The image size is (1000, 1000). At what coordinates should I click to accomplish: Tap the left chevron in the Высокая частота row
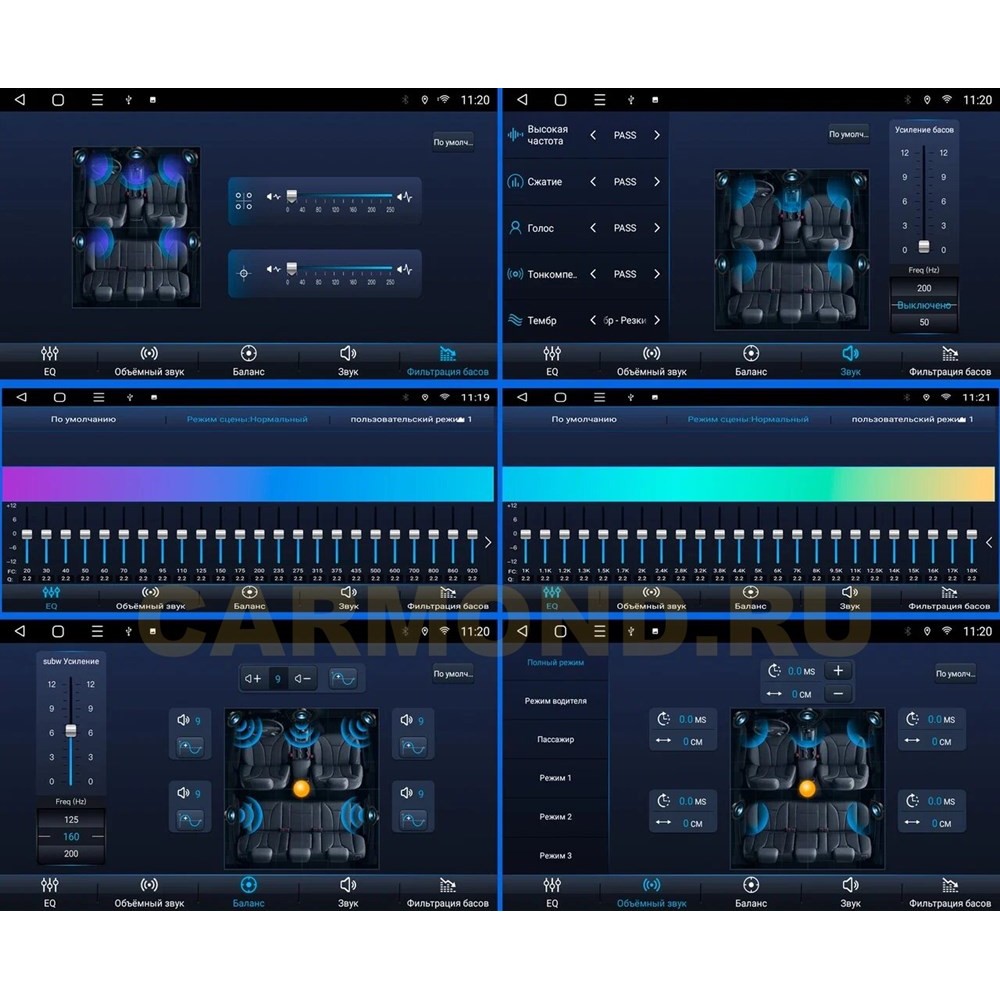coord(593,135)
